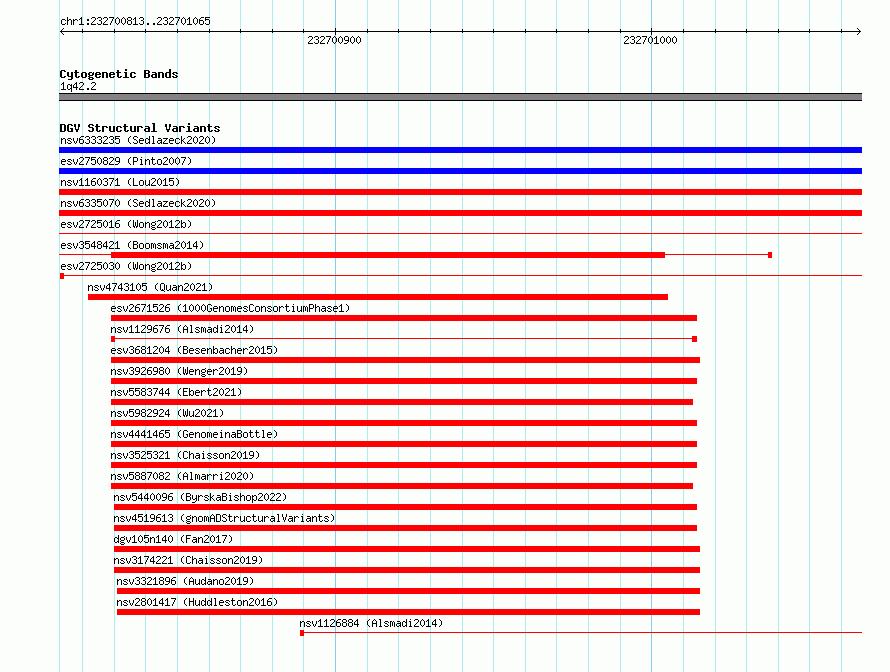Select the red bar under nsv4743105
This screenshot has height=672, width=890.
378,297
